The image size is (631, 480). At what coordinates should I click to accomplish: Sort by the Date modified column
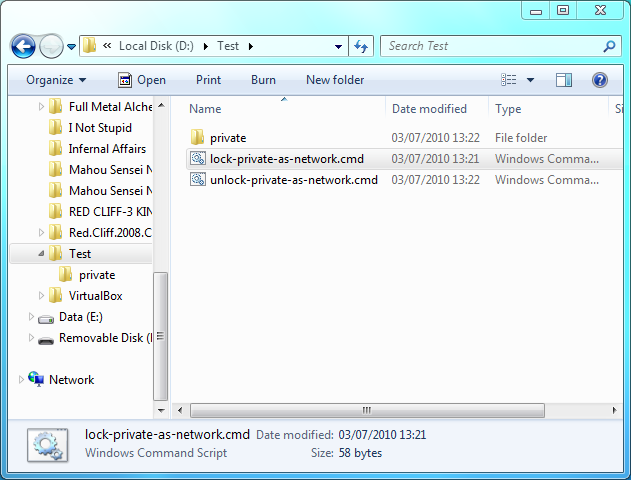(429, 109)
